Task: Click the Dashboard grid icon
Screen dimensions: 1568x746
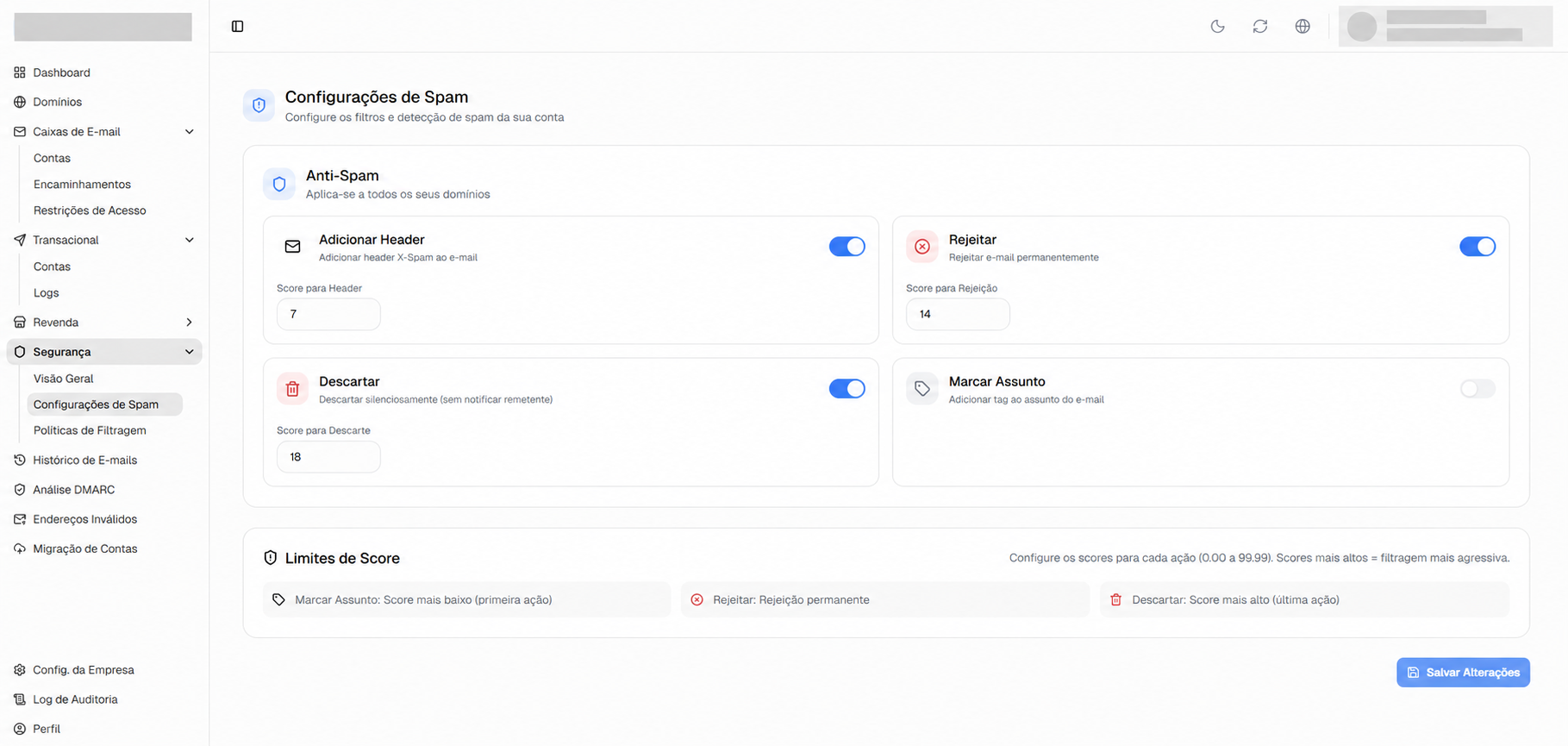Action: tap(20, 72)
